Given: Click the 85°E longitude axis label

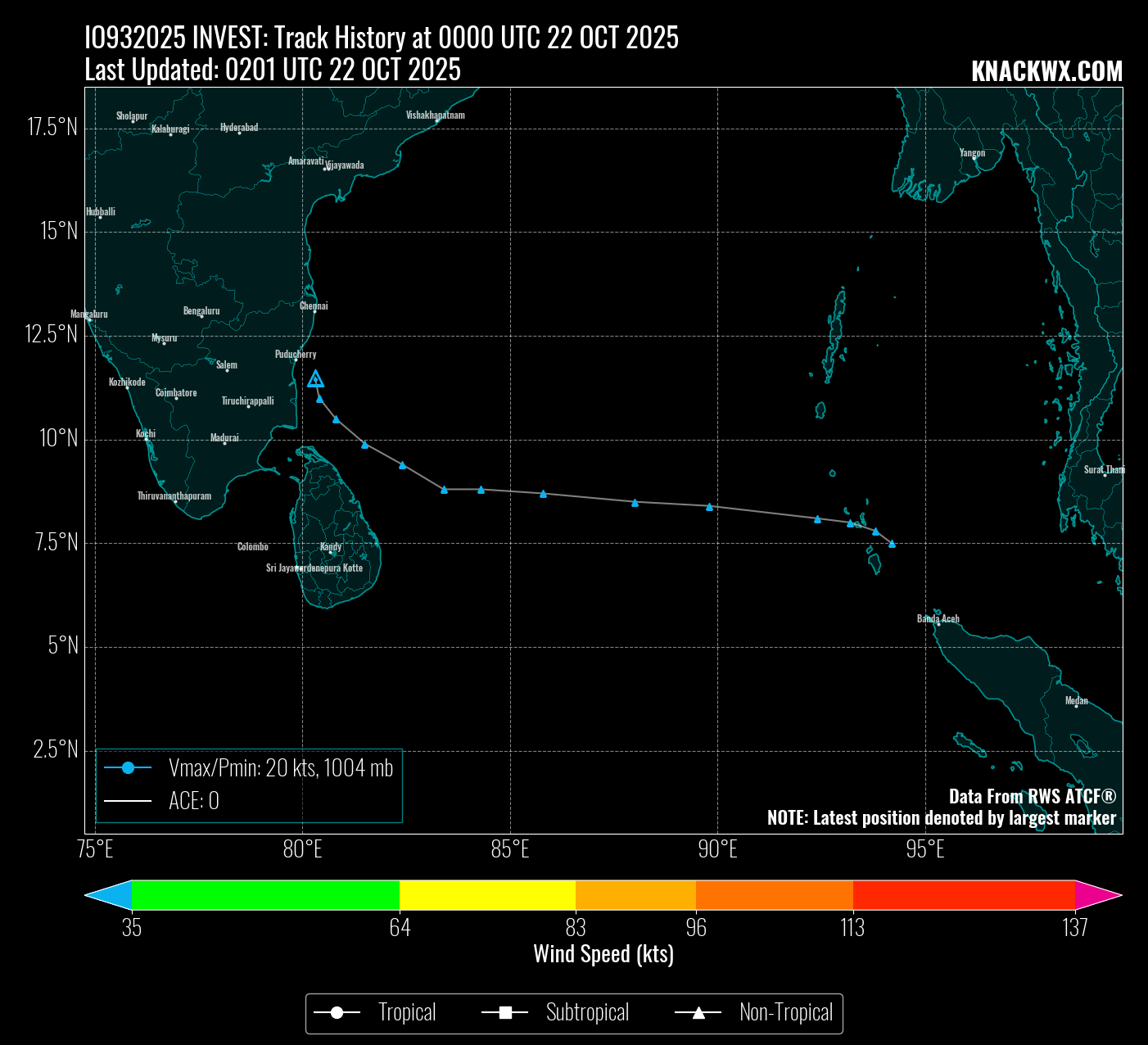Looking at the screenshot, I should click(x=510, y=850).
